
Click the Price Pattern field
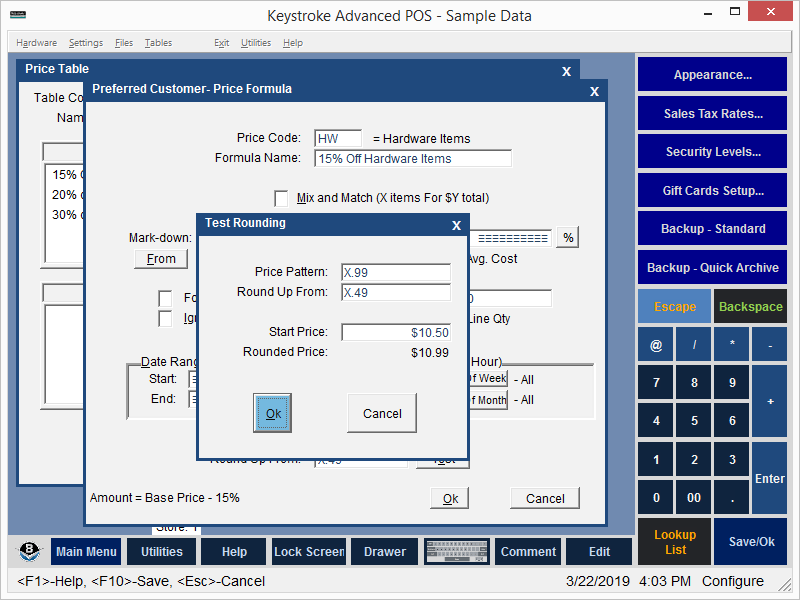[x=396, y=272]
